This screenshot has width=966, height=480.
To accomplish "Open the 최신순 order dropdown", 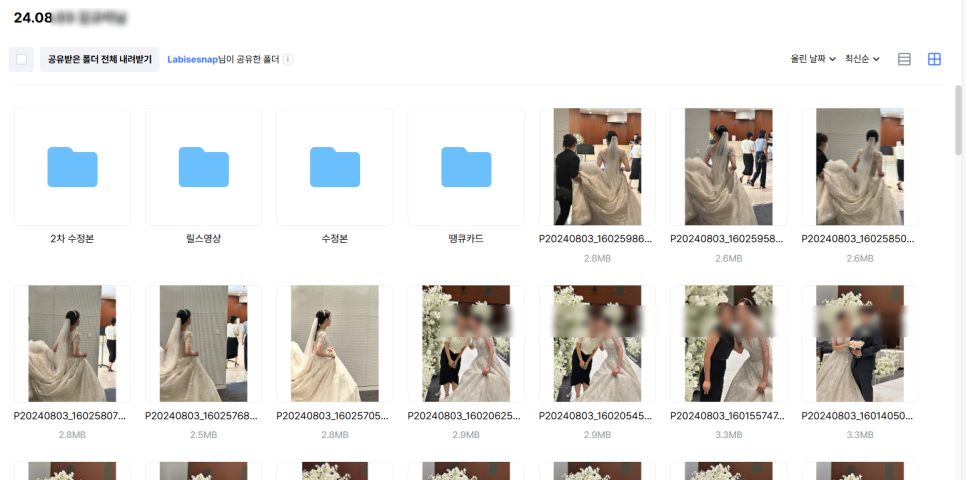I will [x=862, y=59].
